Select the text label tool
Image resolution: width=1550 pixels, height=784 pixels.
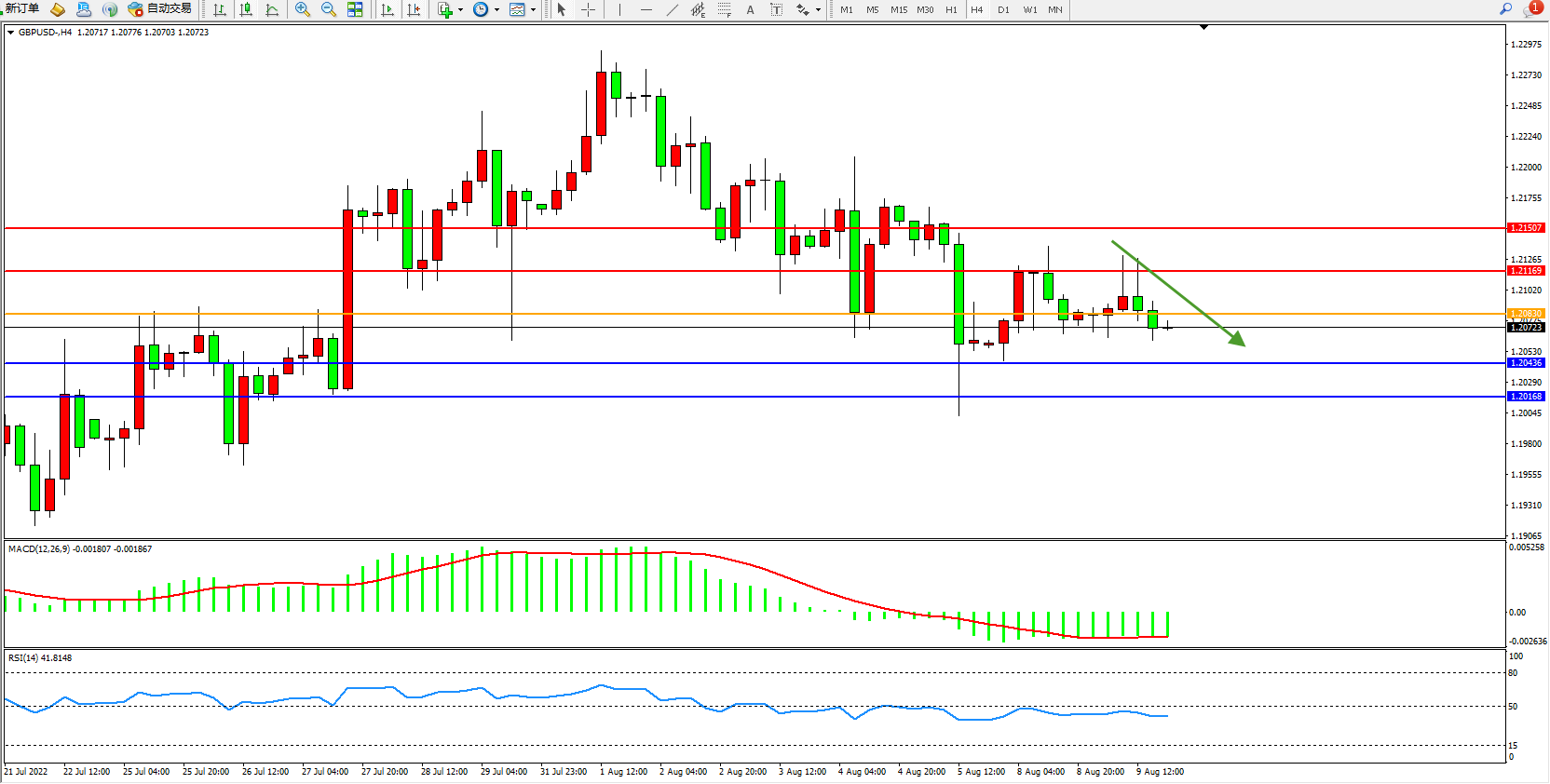[750, 9]
